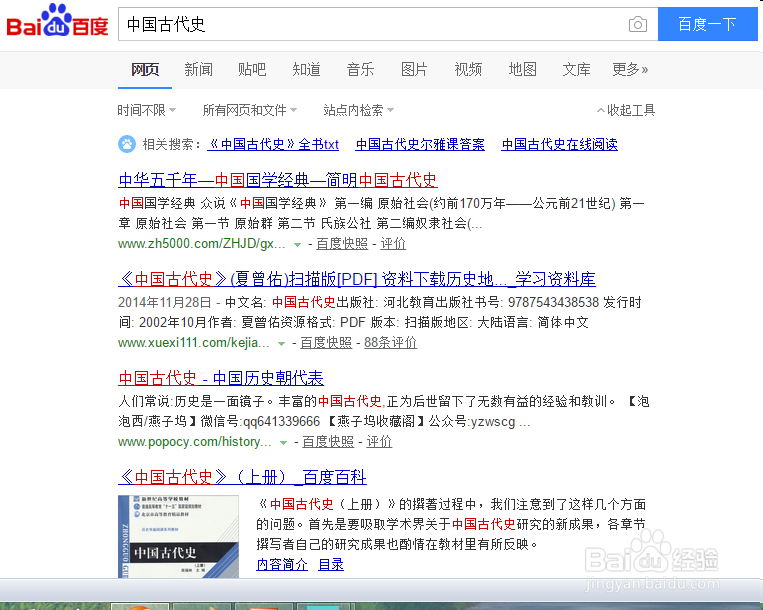This screenshot has height=610, width=763.
Task: Go to the 知道 tab
Action: pos(306,70)
